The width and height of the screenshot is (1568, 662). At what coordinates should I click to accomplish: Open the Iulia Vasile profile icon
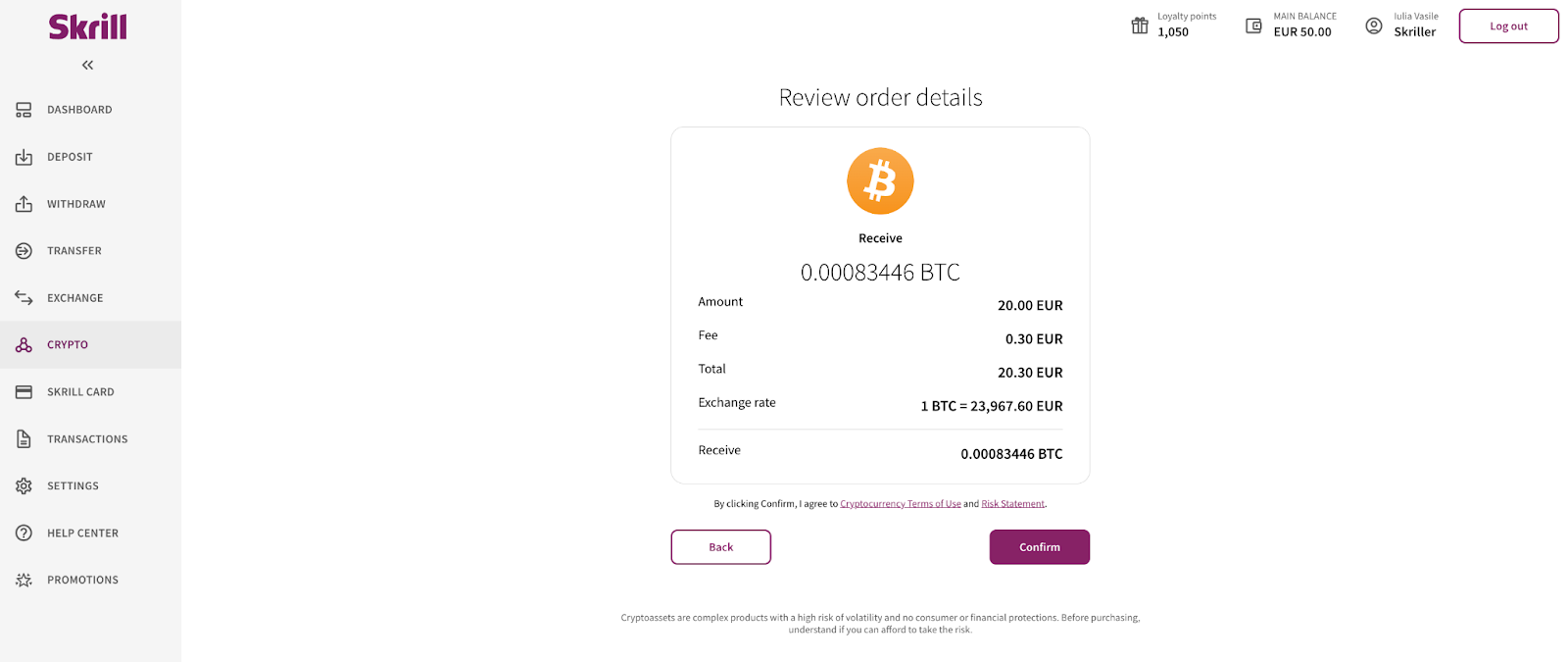pos(1374,25)
